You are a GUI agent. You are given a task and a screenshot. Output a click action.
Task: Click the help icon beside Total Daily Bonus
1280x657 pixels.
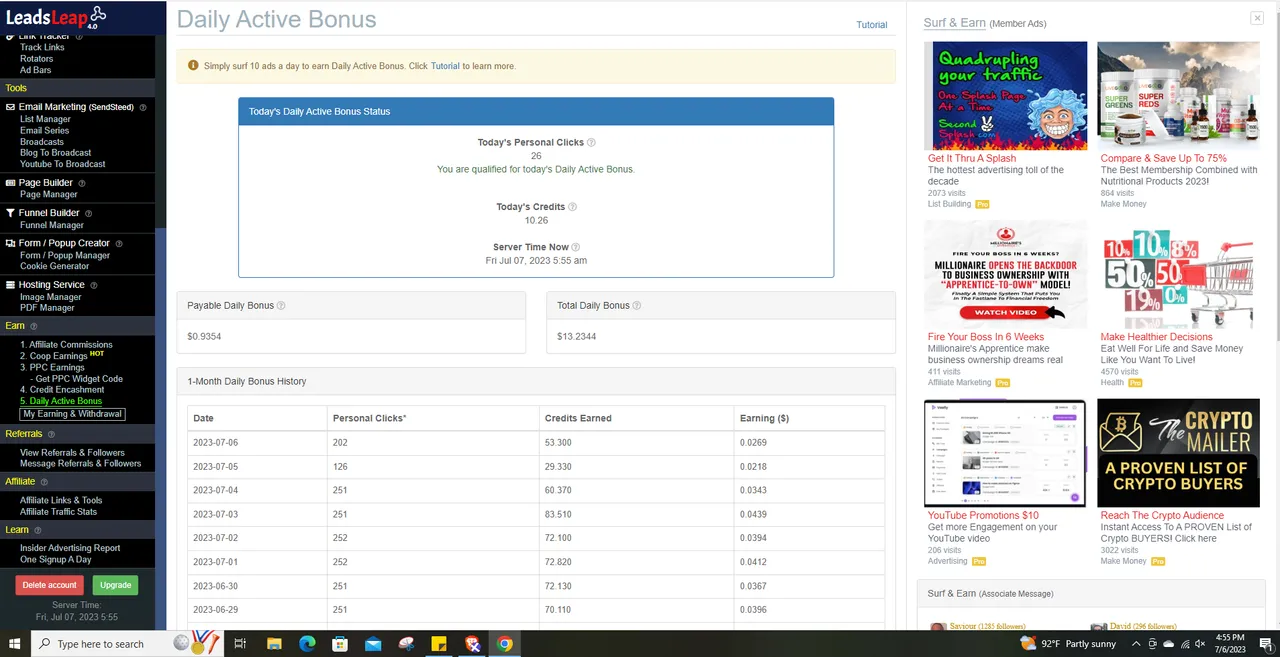point(637,306)
